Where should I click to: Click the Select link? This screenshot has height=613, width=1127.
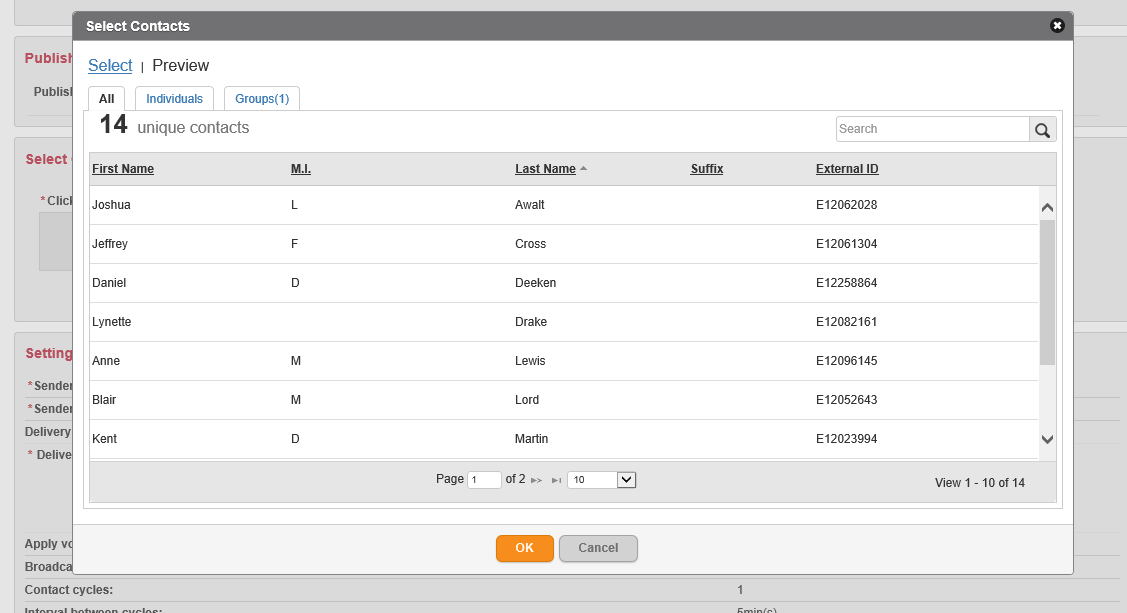point(110,66)
